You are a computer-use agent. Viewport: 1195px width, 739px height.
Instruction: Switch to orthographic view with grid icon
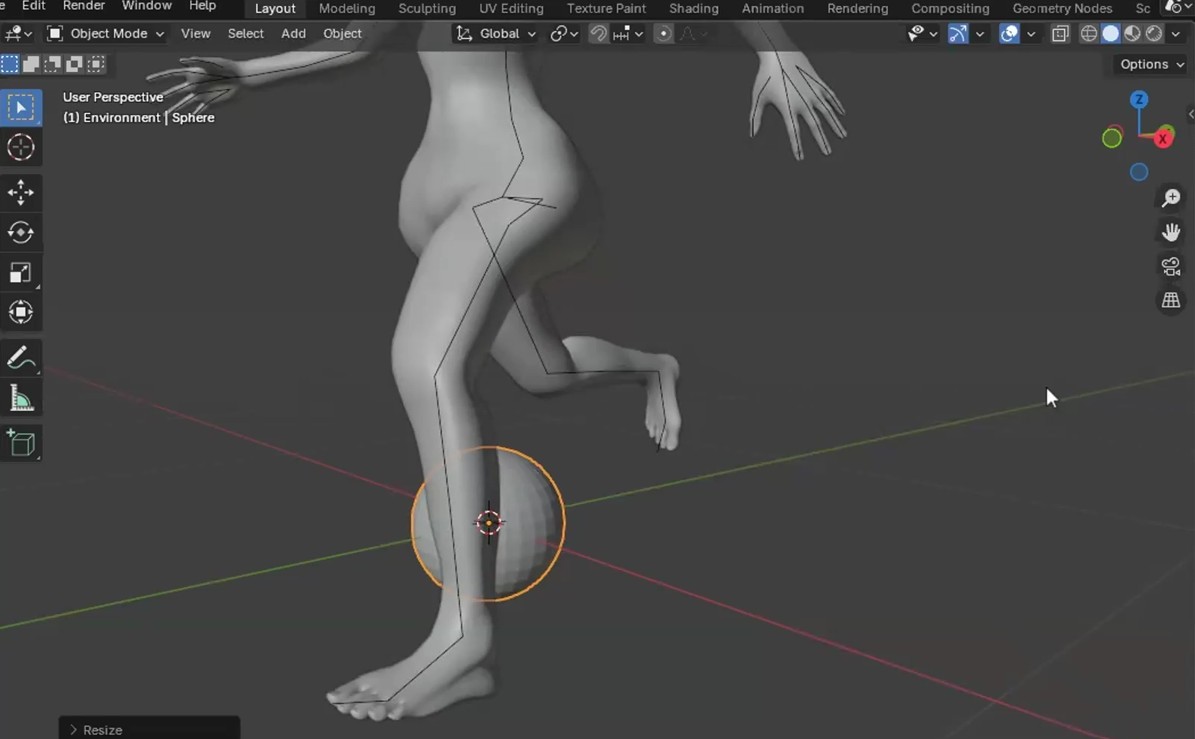coord(1170,300)
